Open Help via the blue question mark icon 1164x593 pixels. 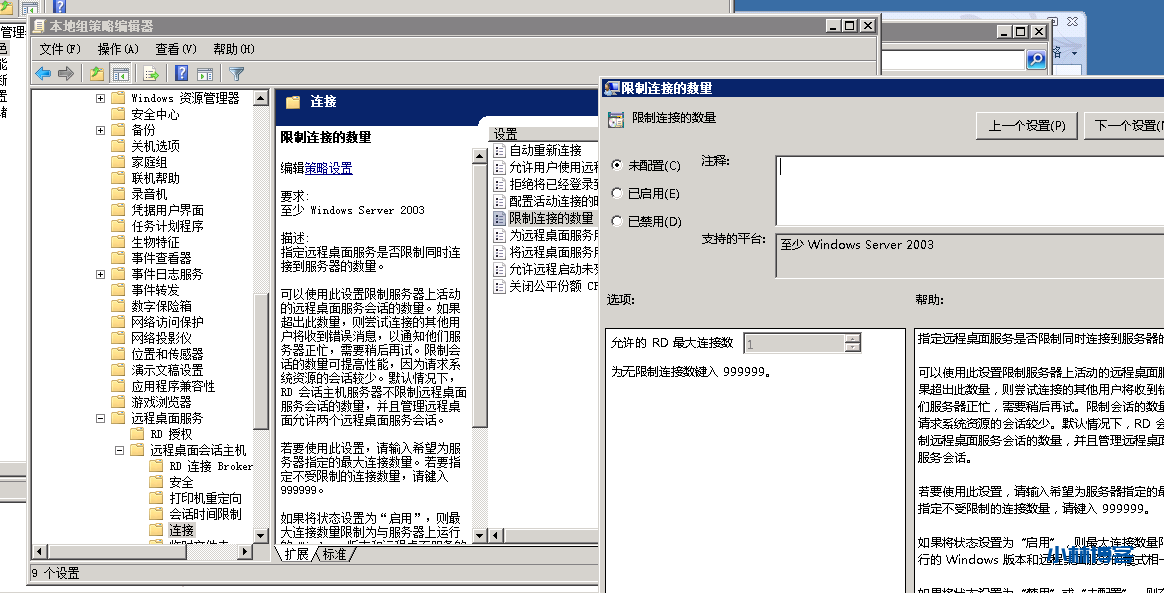[x=181, y=73]
